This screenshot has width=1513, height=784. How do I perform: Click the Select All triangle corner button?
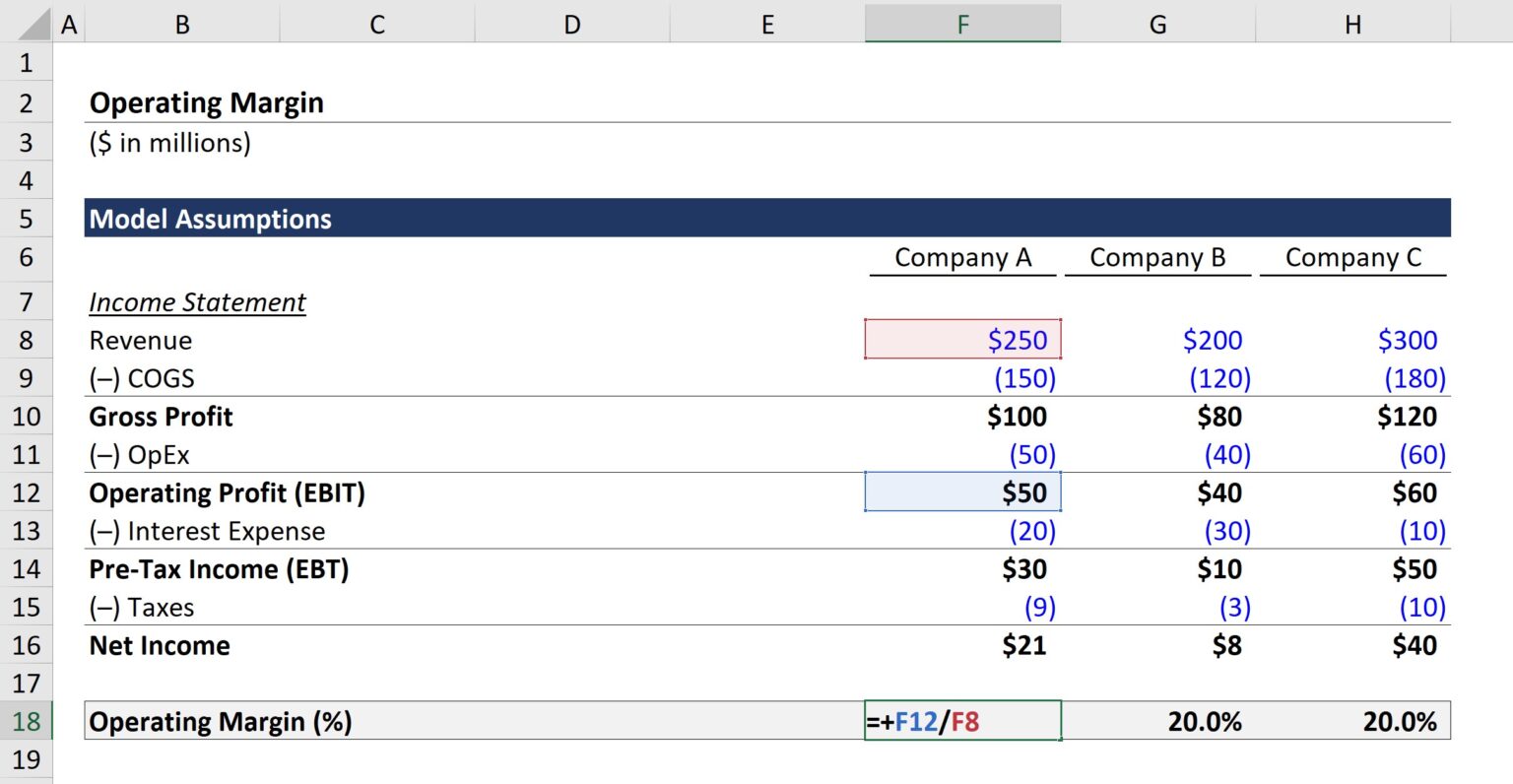click(x=30, y=24)
